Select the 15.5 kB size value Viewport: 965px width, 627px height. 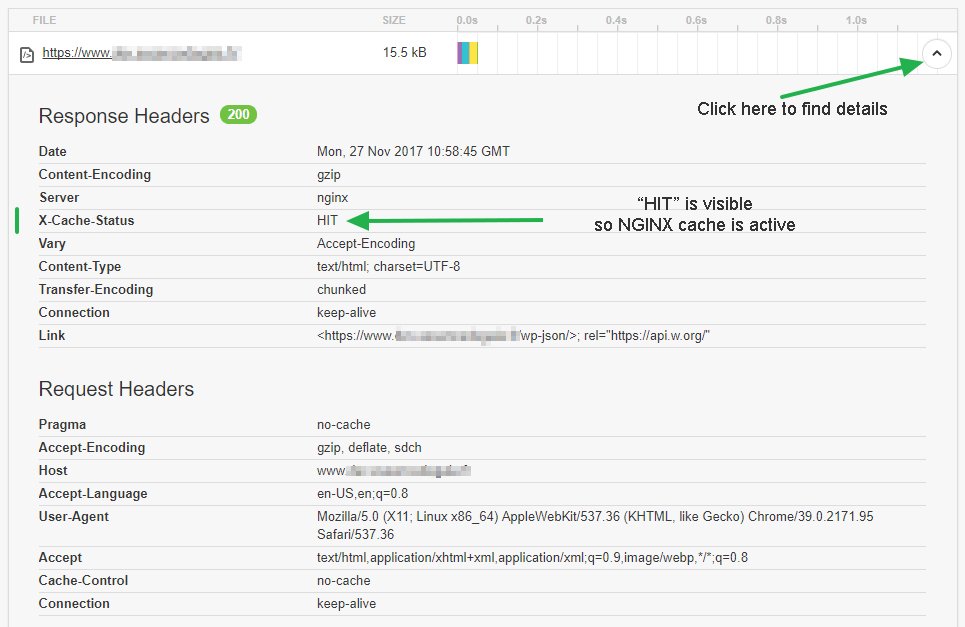(404, 52)
